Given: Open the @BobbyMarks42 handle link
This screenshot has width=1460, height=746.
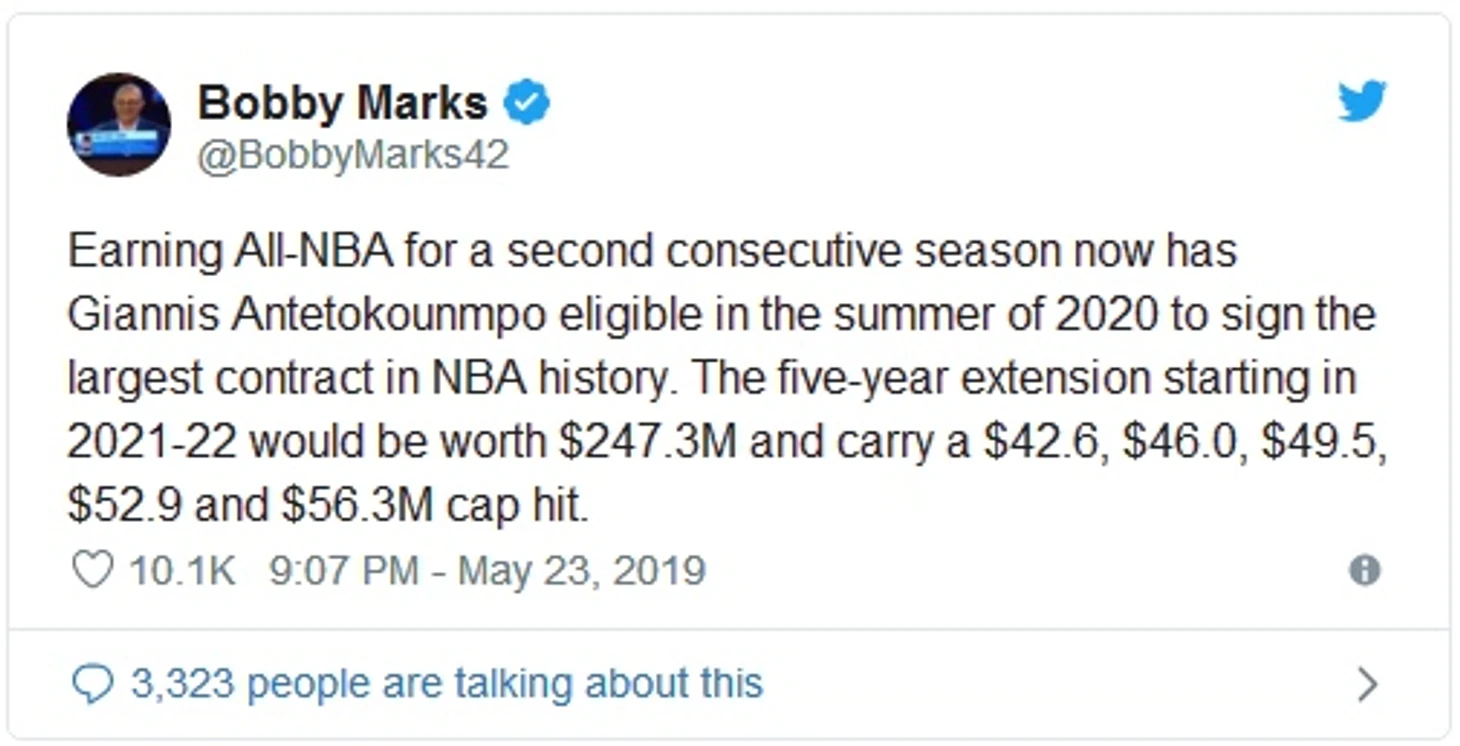Looking at the screenshot, I should tap(353, 156).
